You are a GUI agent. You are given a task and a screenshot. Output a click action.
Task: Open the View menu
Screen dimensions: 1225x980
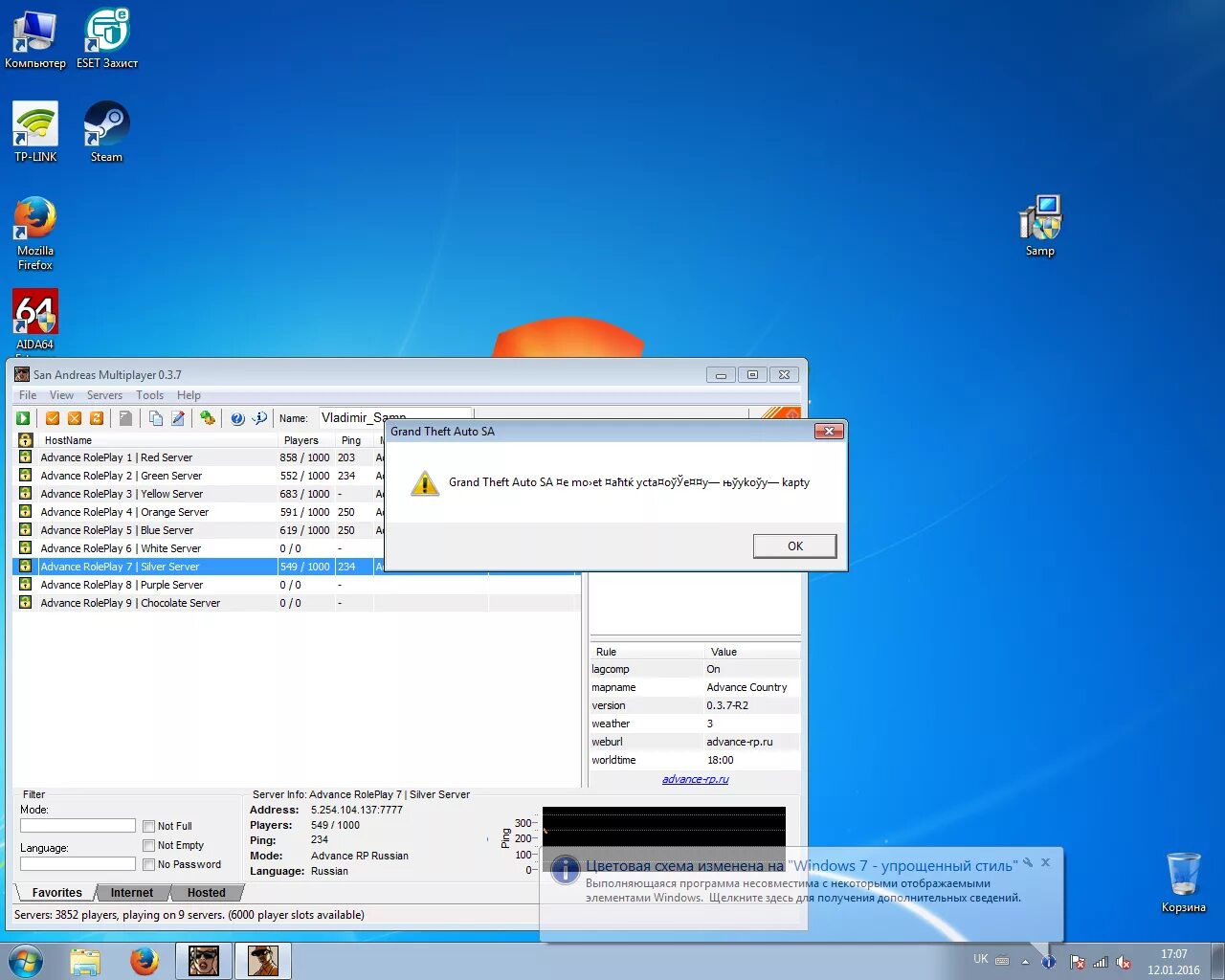(61, 395)
